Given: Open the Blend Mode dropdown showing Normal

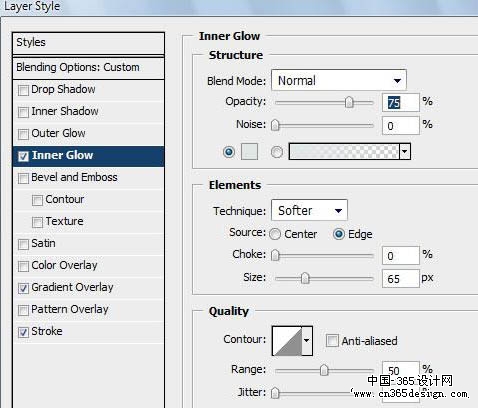Looking at the screenshot, I should [339, 80].
